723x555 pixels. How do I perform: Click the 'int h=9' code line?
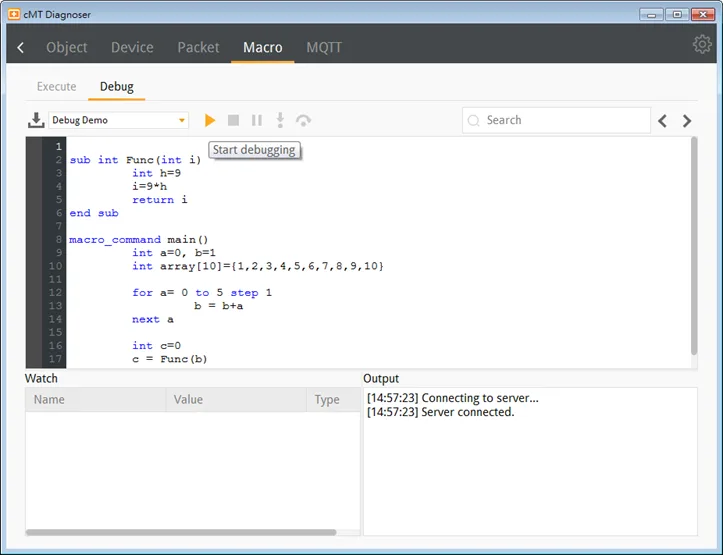pyautogui.click(x=156, y=173)
